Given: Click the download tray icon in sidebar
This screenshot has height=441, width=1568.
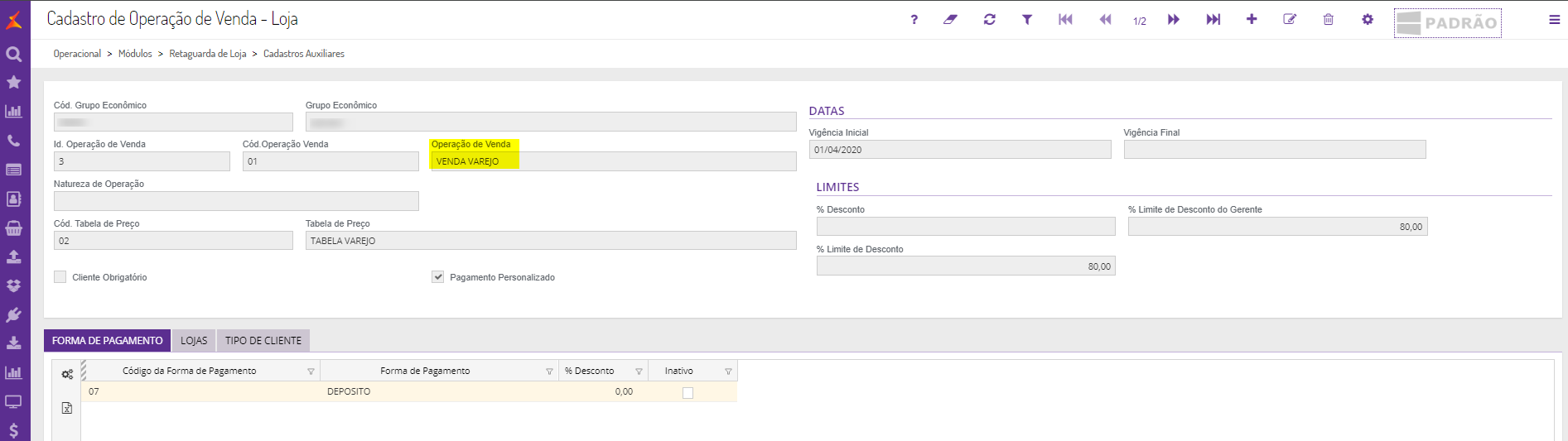Looking at the screenshot, I should pos(14,343).
